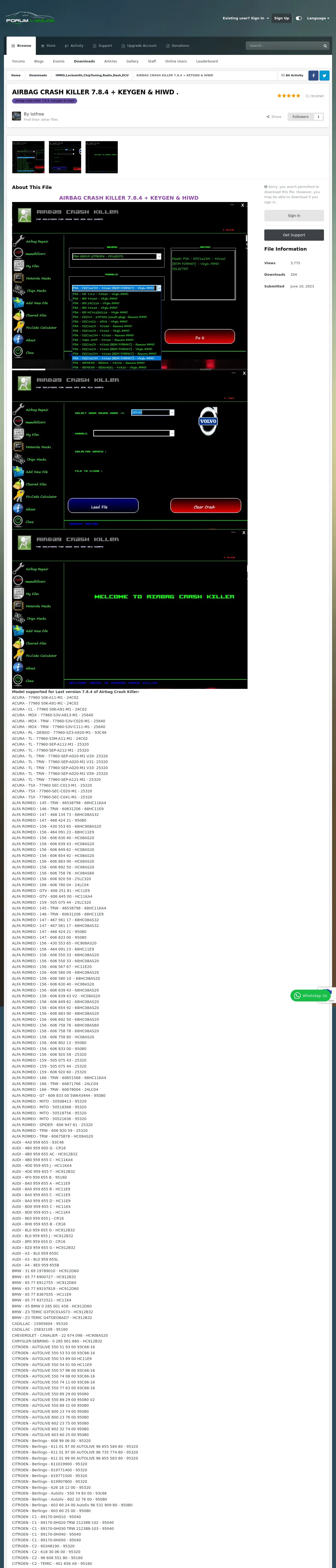The width and height of the screenshot is (336, 1568).
Task: Open Leaderboard in the sub-navigation
Action: tap(207, 61)
